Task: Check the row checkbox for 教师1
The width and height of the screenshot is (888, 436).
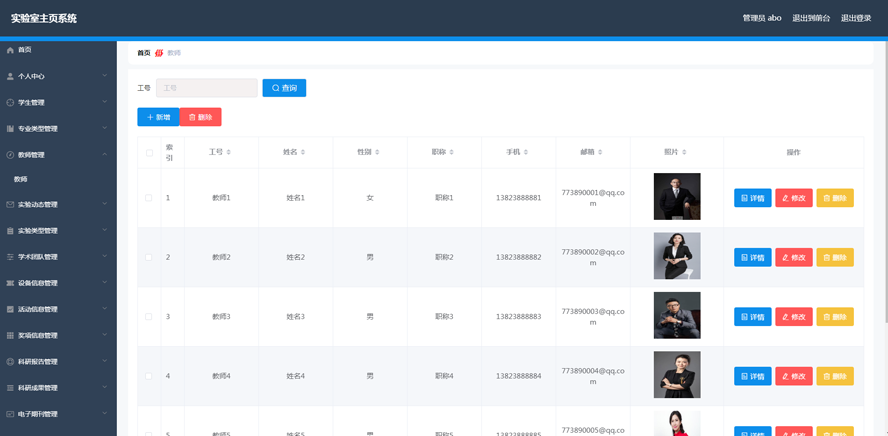Action: click(x=148, y=198)
